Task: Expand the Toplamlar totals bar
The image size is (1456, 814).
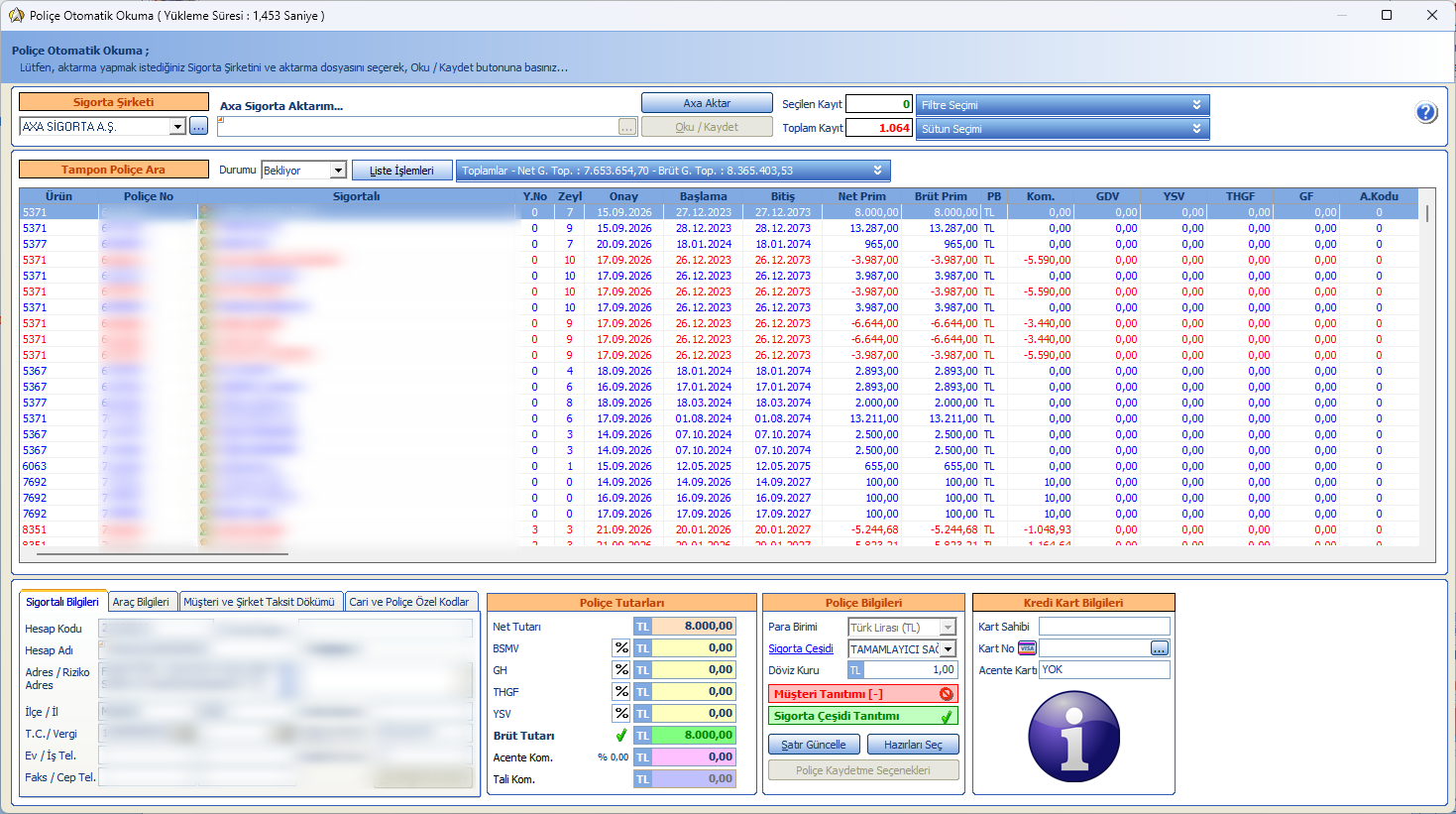Action: [x=877, y=171]
